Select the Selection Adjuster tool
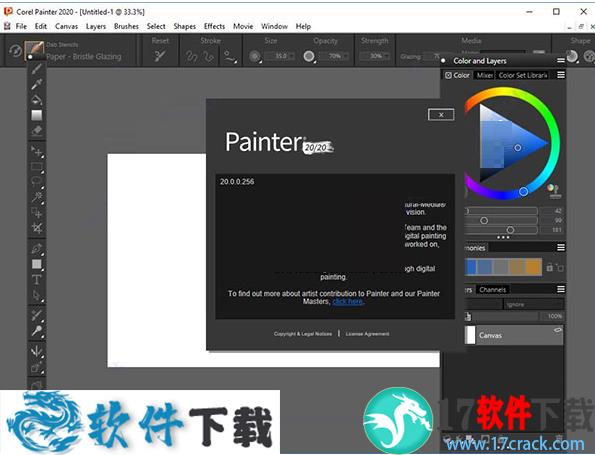Image resolution: width=595 pixels, height=455 pixels. coord(36,213)
